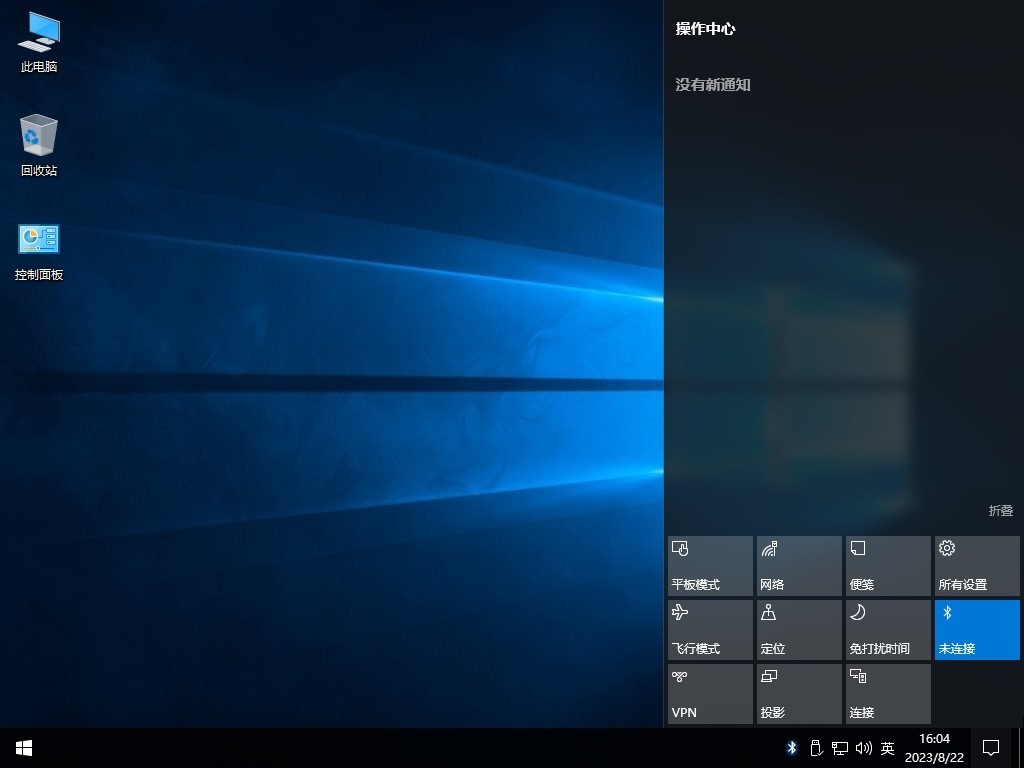
Task: Click the volume speaker tray icon
Action: (x=863, y=748)
